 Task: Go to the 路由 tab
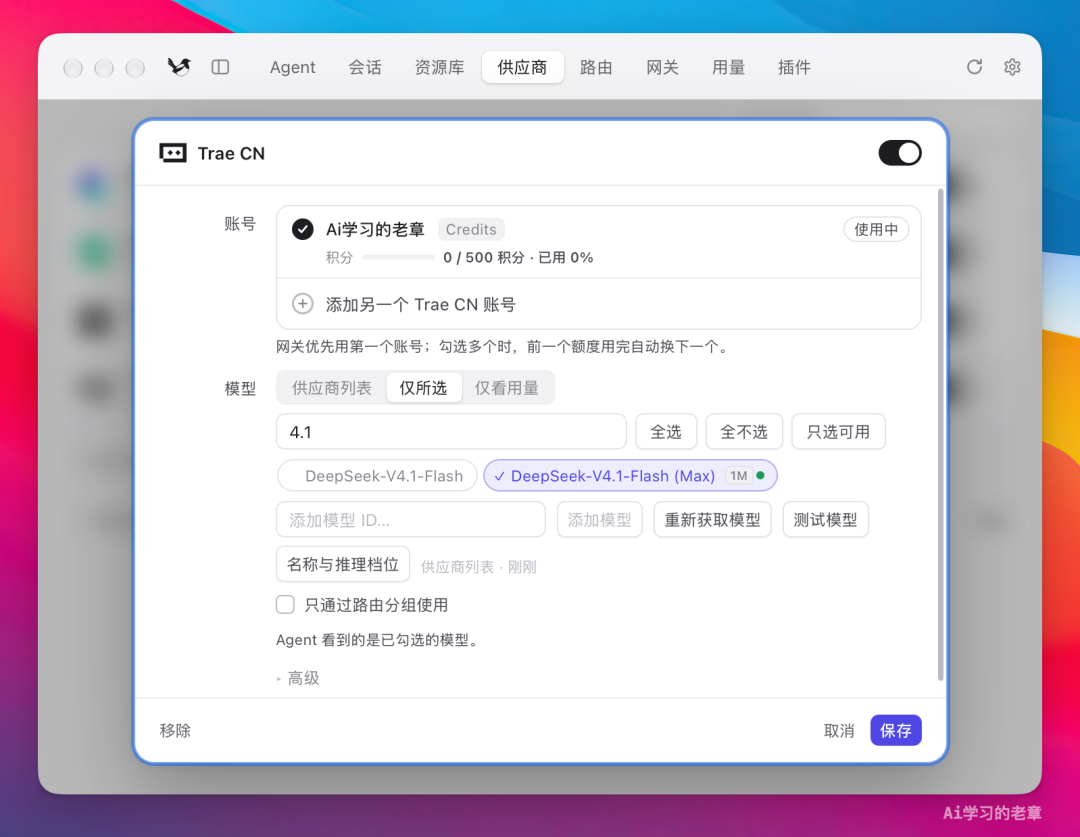(x=596, y=68)
